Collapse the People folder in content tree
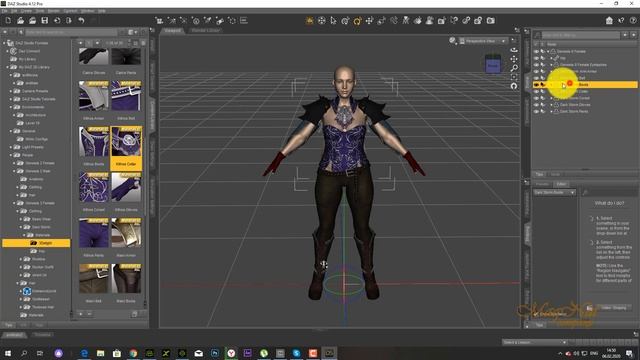The image size is (640, 360). click(11, 155)
